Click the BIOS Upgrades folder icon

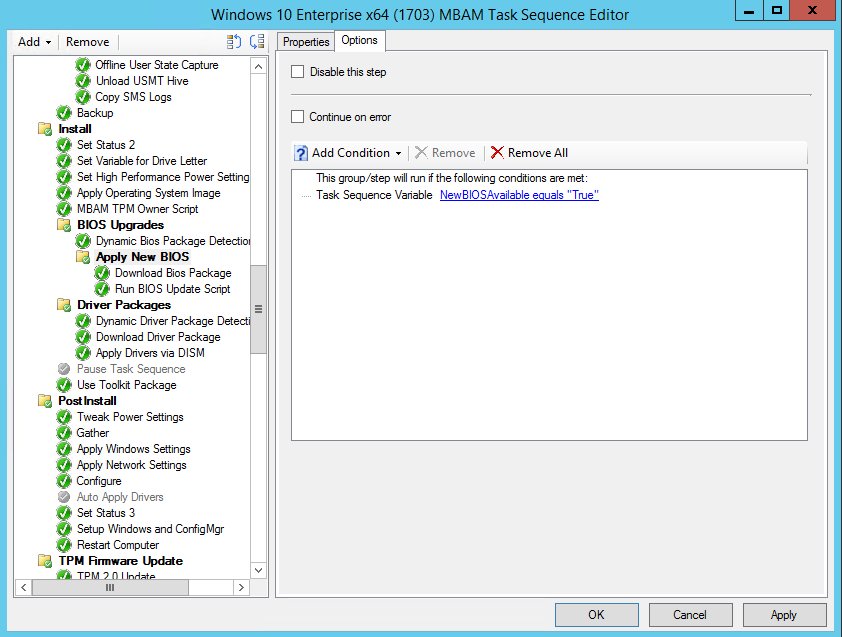pyautogui.click(x=64, y=225)
